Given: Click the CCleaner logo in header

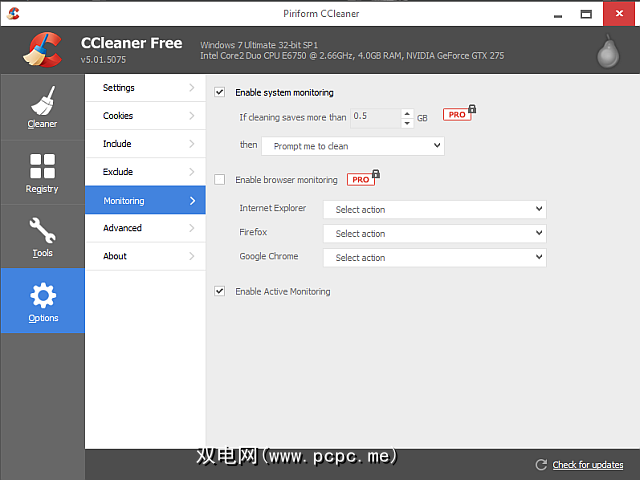Looking at the screenshot, I should click(x=42, y=50).
